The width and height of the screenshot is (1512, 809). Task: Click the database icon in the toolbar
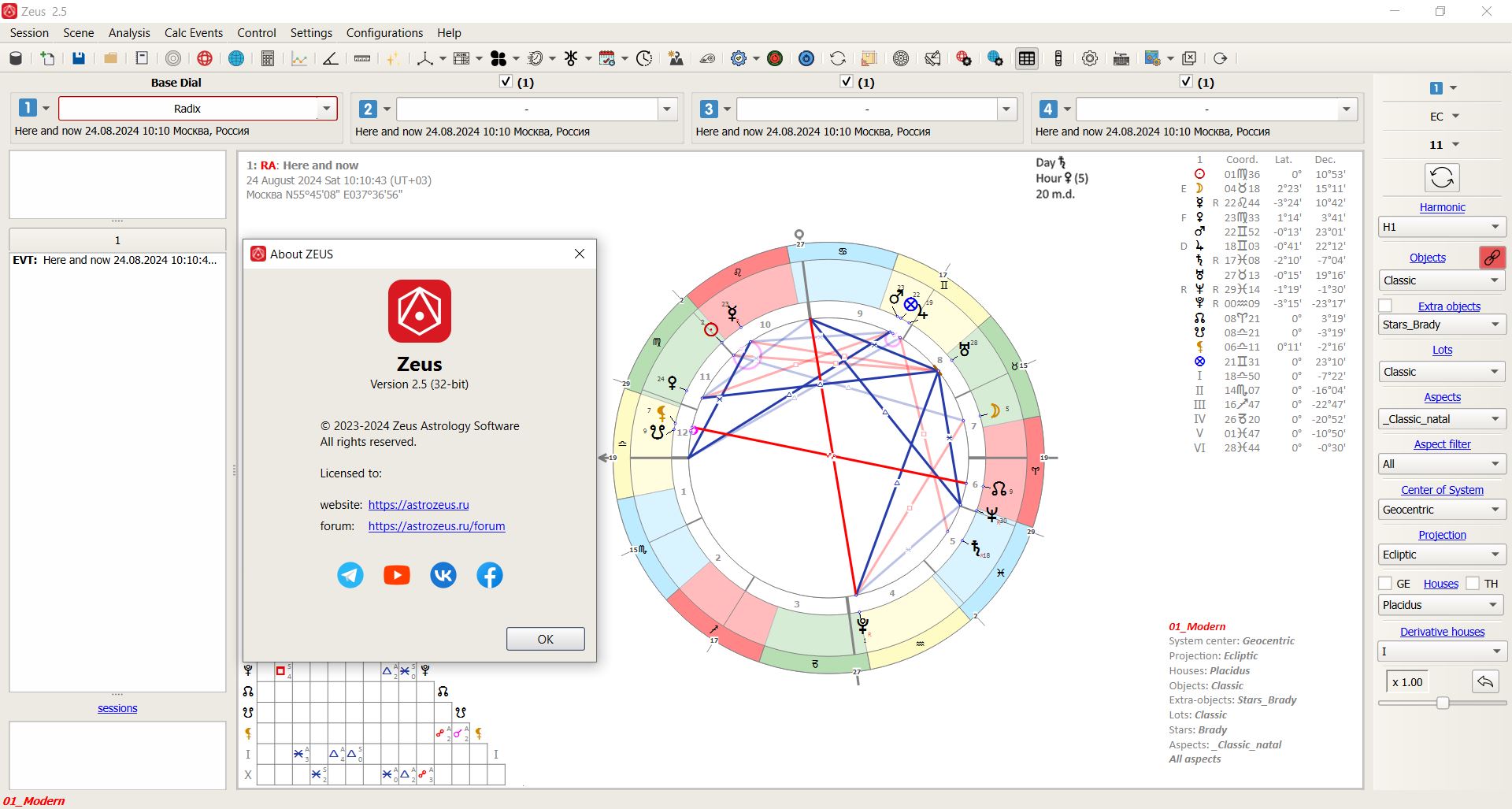[16, 58]
